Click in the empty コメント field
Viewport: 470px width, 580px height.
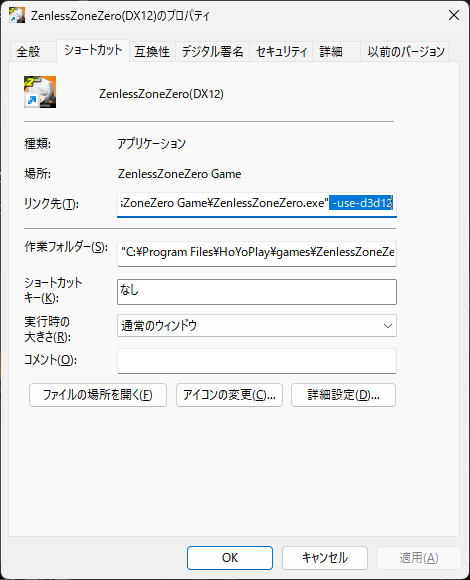point(257,361)
